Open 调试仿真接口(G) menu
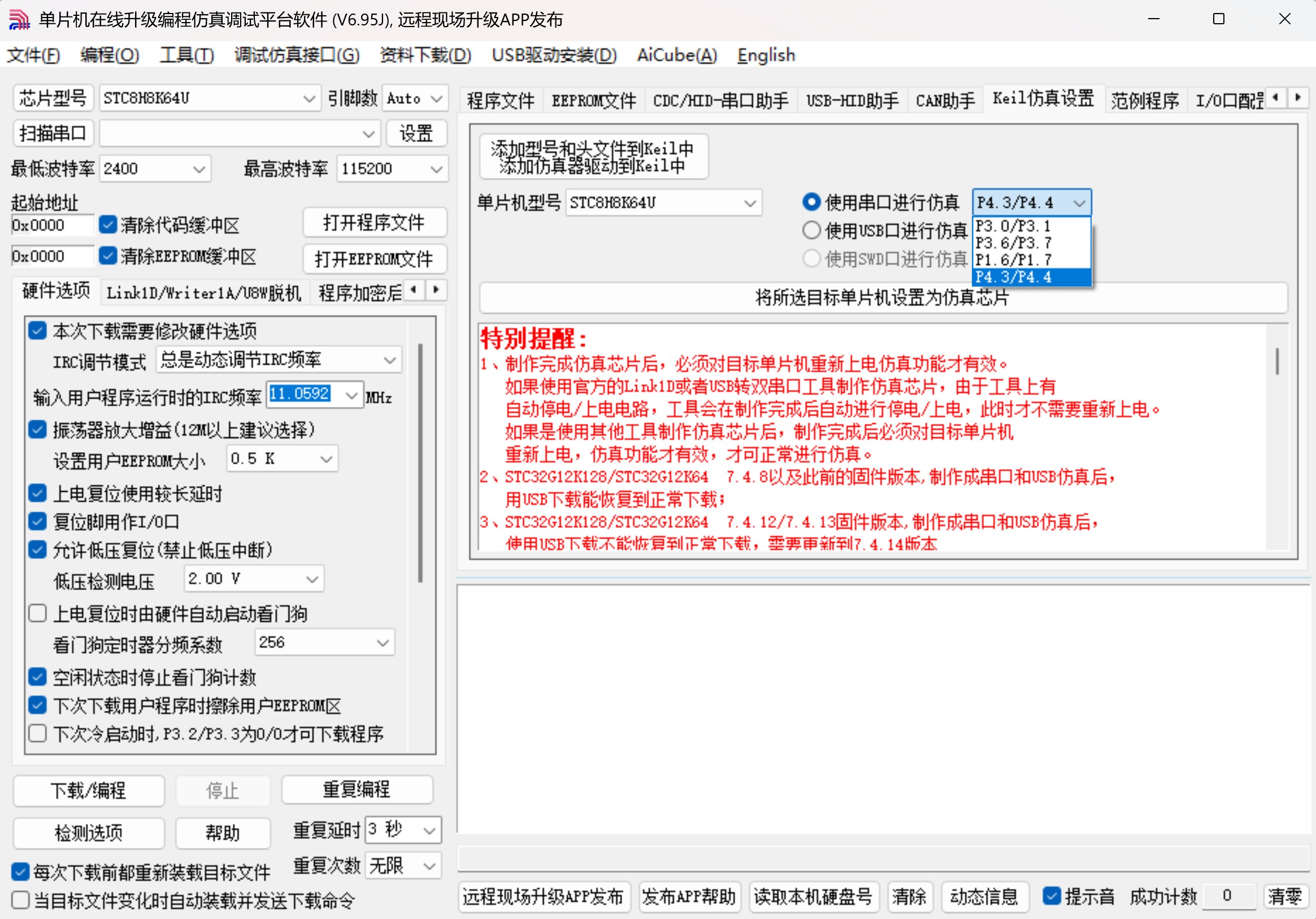The width and height of the screenshot is (1316, 919). (296, 55)
